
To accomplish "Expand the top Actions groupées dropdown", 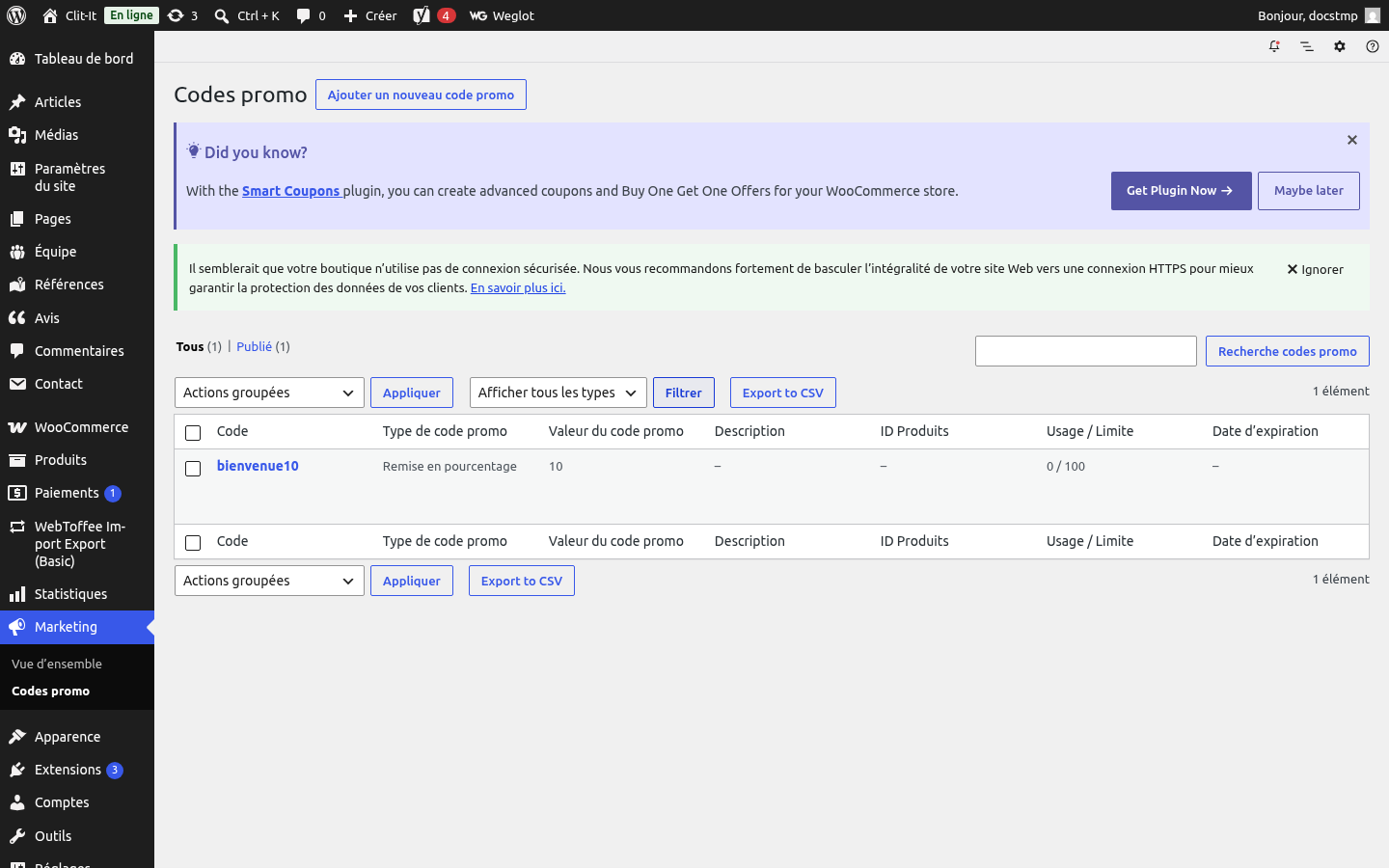I will click(269, 393).
